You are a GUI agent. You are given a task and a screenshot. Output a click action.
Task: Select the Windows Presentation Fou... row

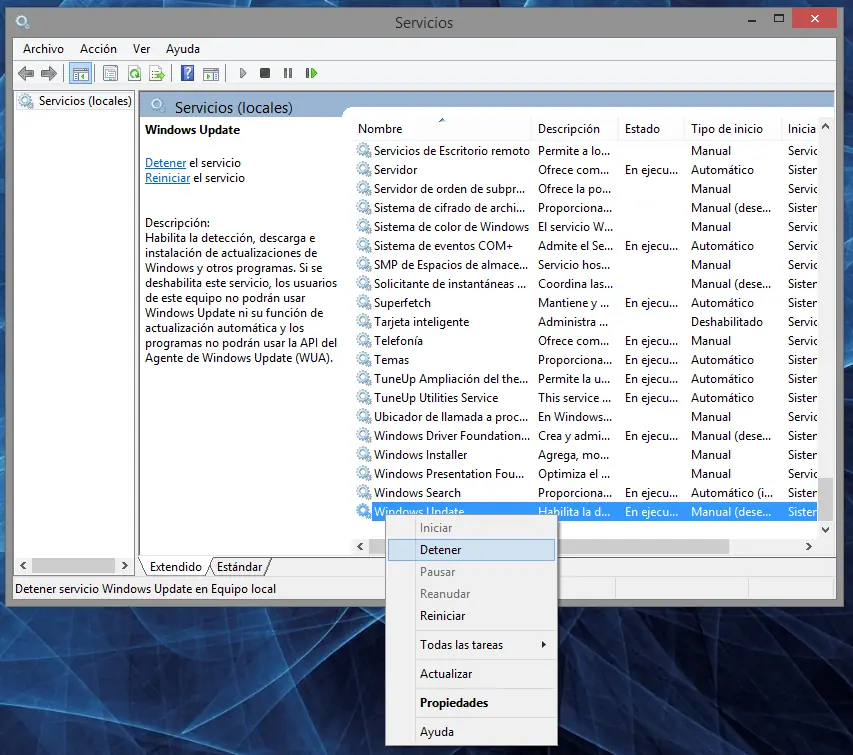point(585,473)
